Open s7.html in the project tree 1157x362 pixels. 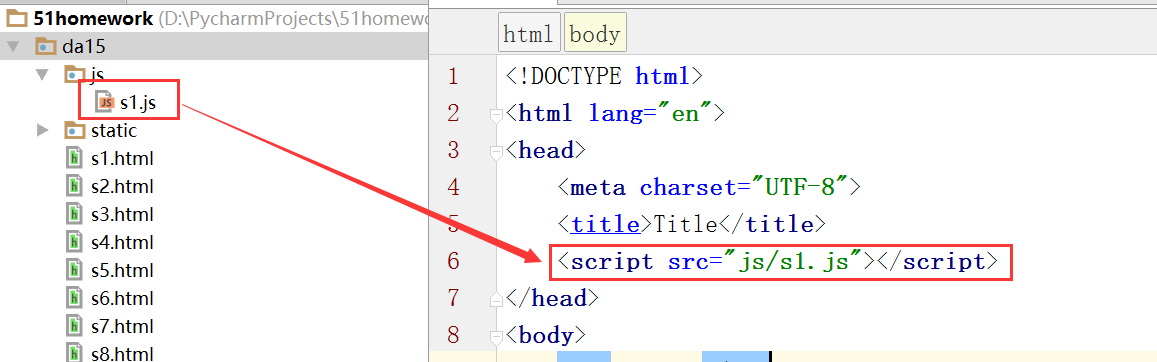point(122,326)
